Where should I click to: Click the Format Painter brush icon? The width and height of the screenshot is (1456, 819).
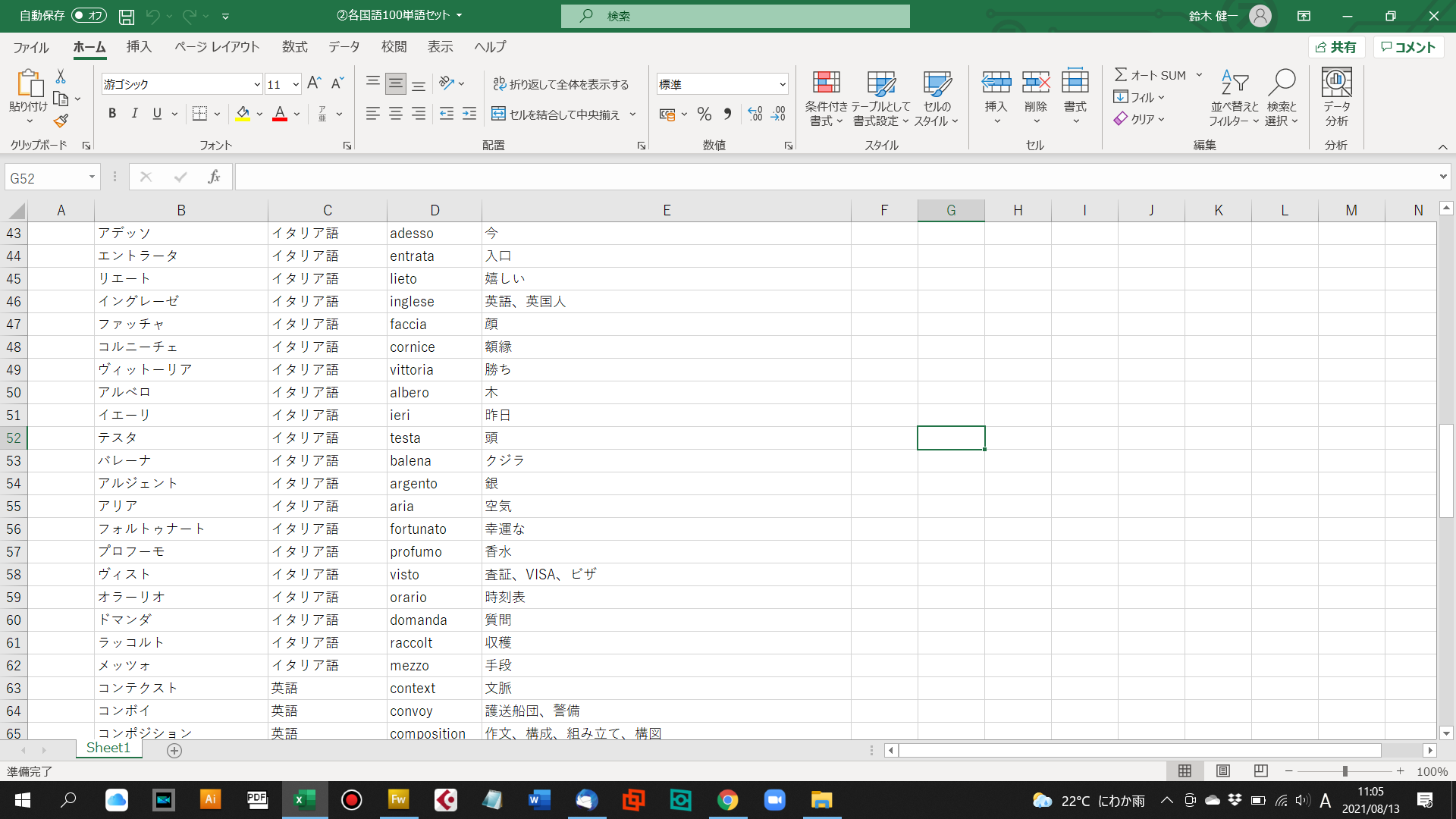[61, 121]
